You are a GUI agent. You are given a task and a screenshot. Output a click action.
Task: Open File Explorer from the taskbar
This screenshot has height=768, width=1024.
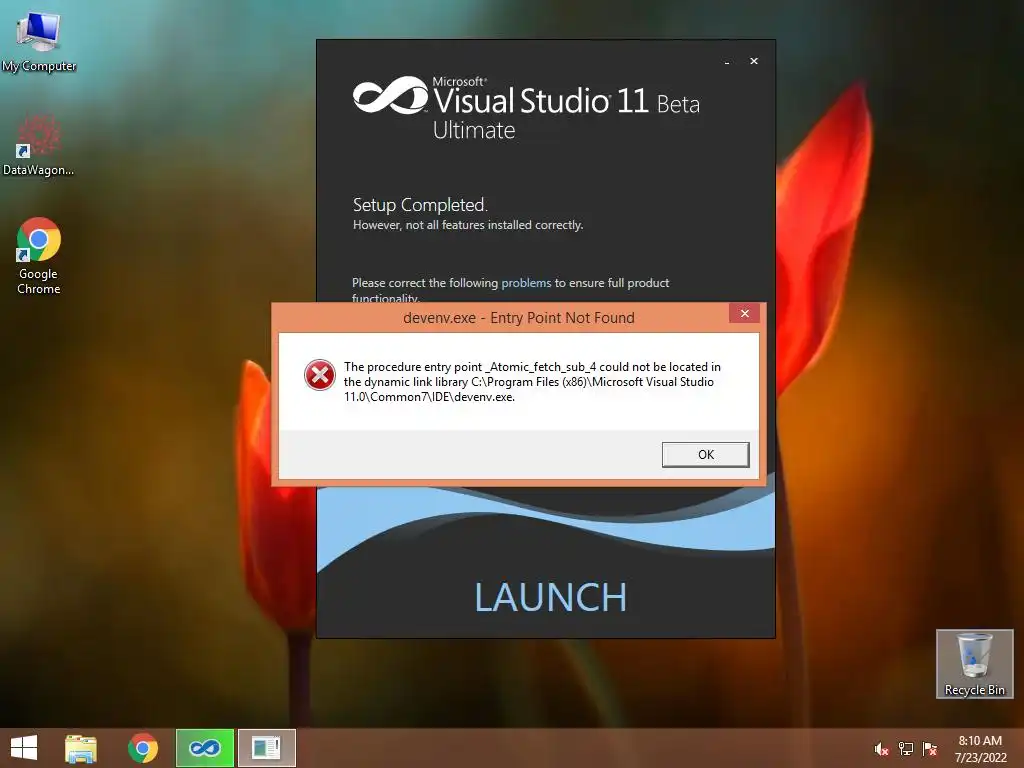click(x=81, y=748)
